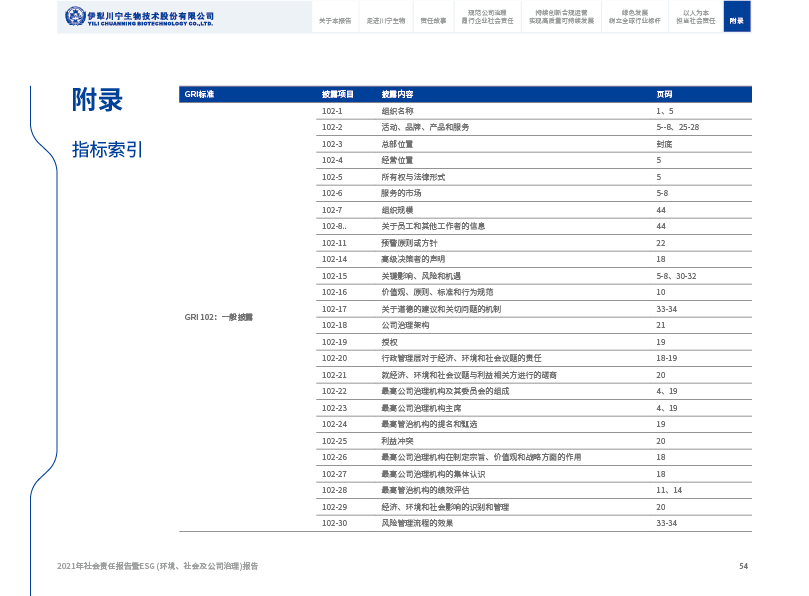Click the GRI 102: 一般披露 cell

pos(219,317)
